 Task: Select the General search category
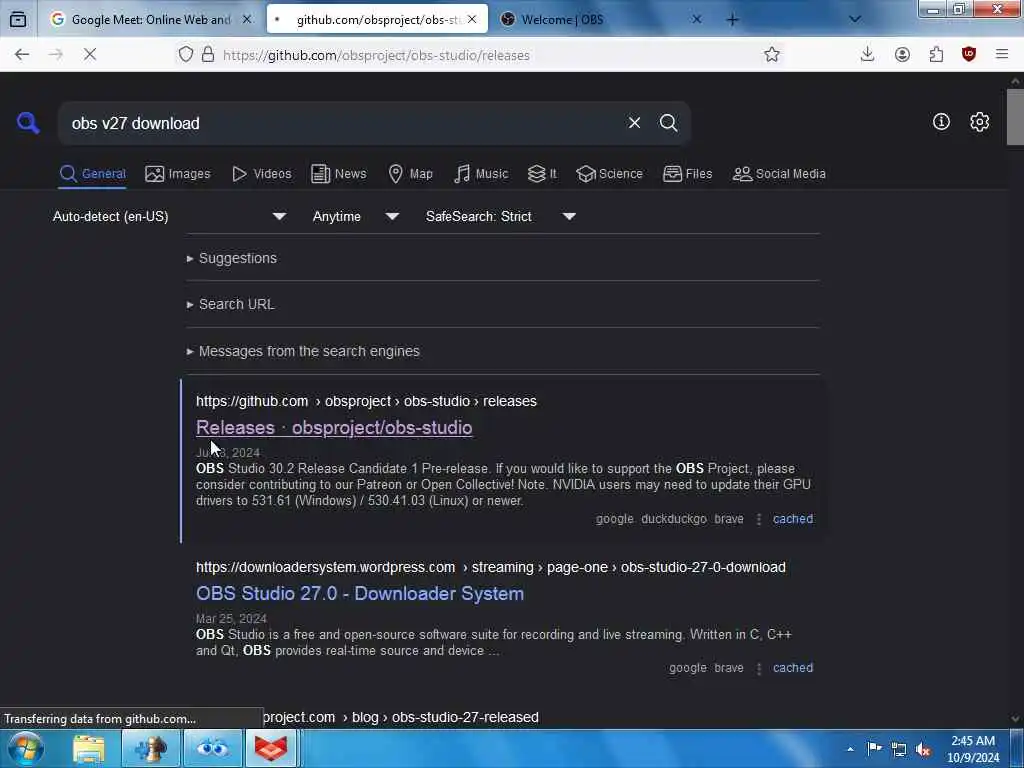coord(92,174)
